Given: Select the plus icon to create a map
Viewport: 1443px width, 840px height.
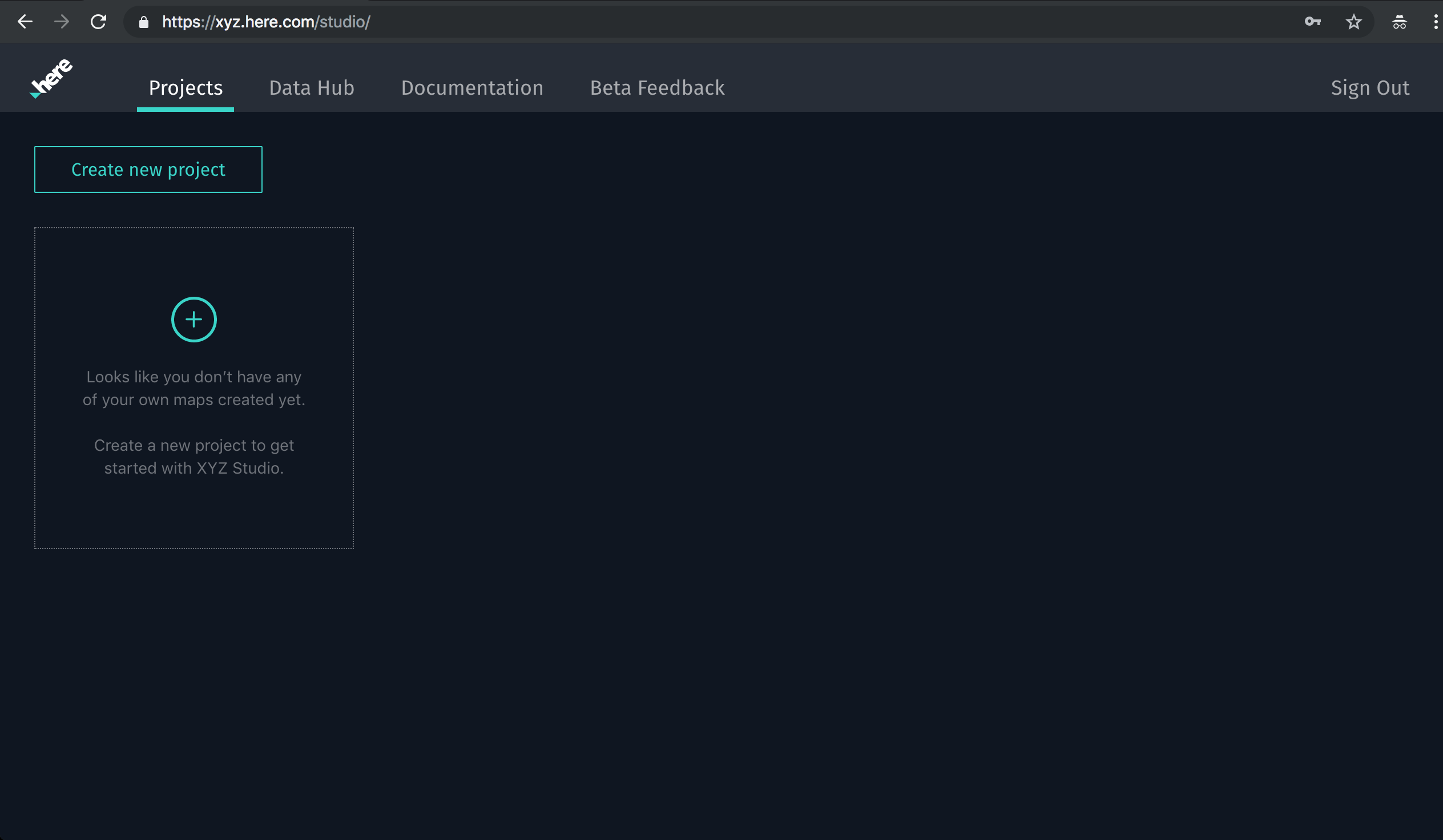Looking at the screenshot, I should coord(194,319).
